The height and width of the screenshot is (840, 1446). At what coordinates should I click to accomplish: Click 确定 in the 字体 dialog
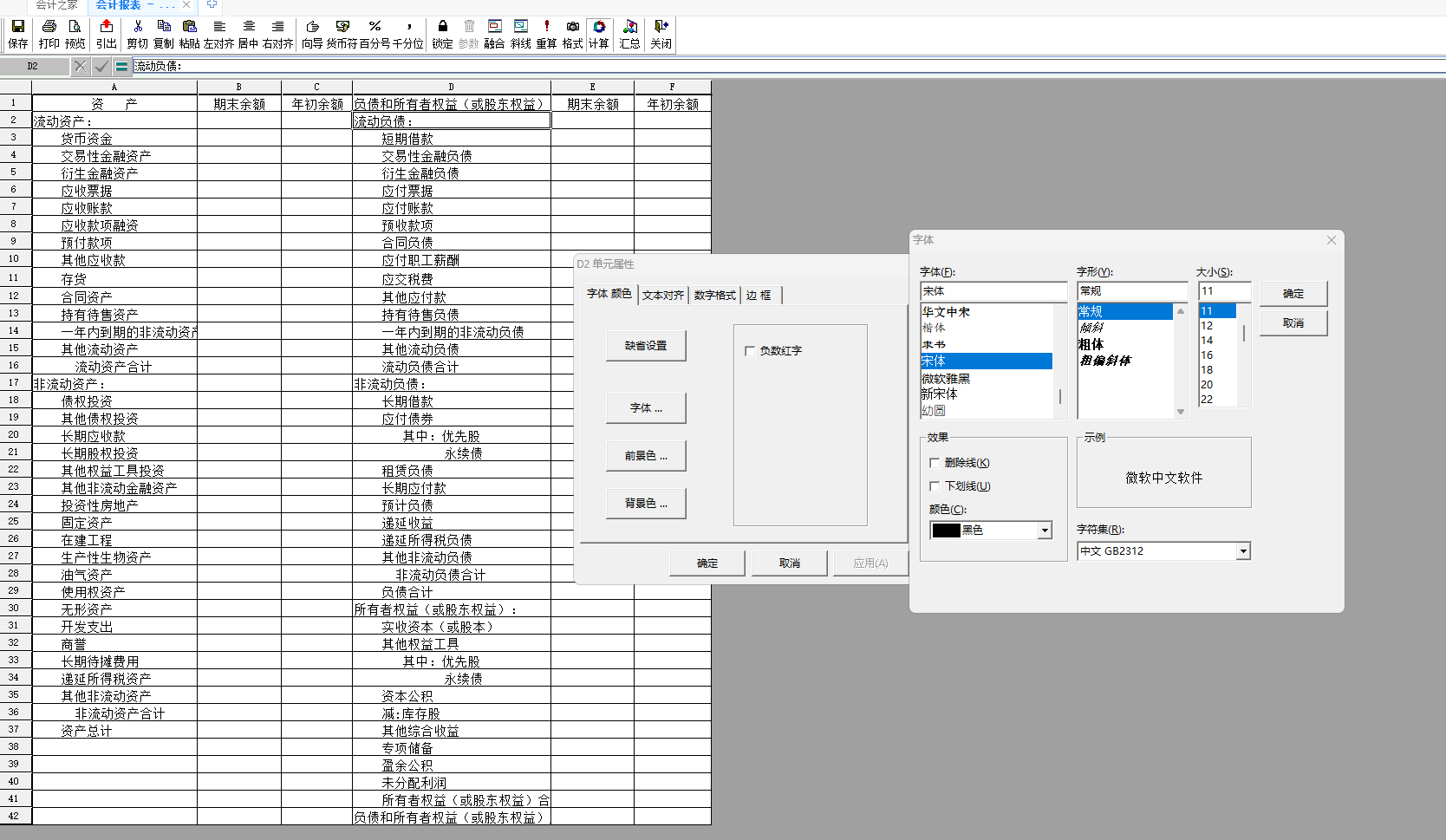[x=1293, y=294]
